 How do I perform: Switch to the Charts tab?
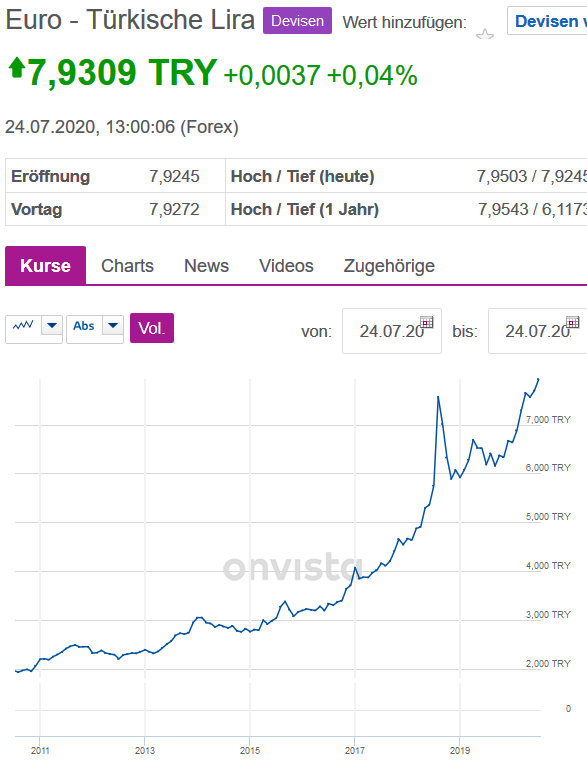tap(127, 266)
